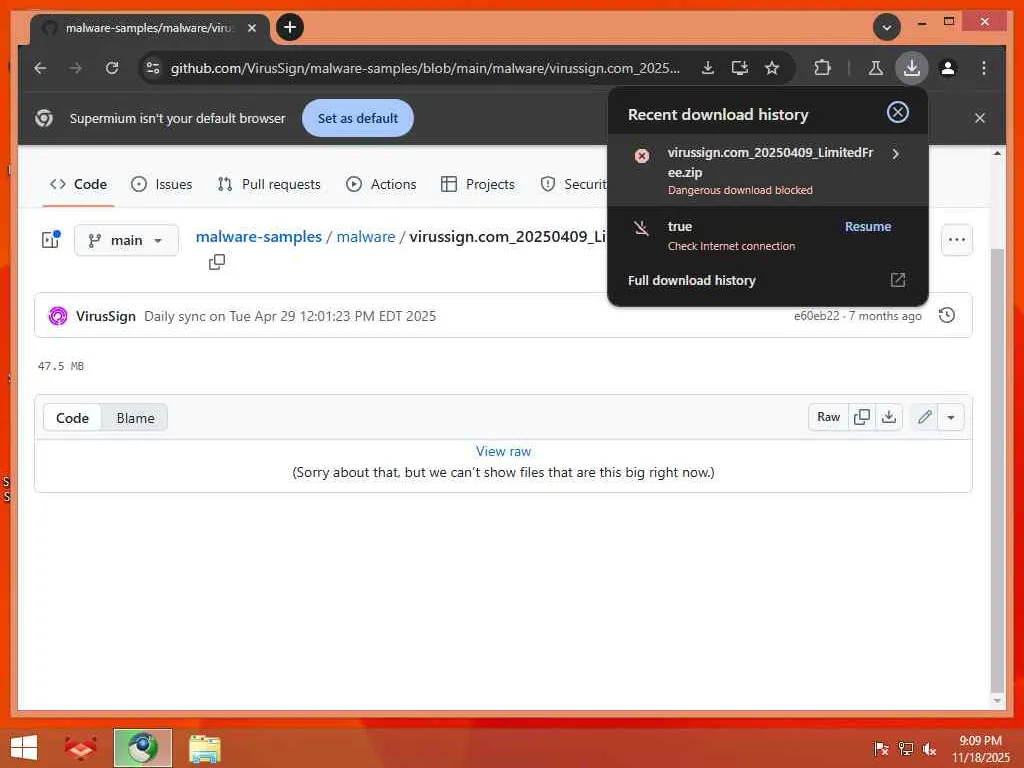Open site information icon in address bar
This screenshot has width=1024, height=768.
(x=153, y=68)
